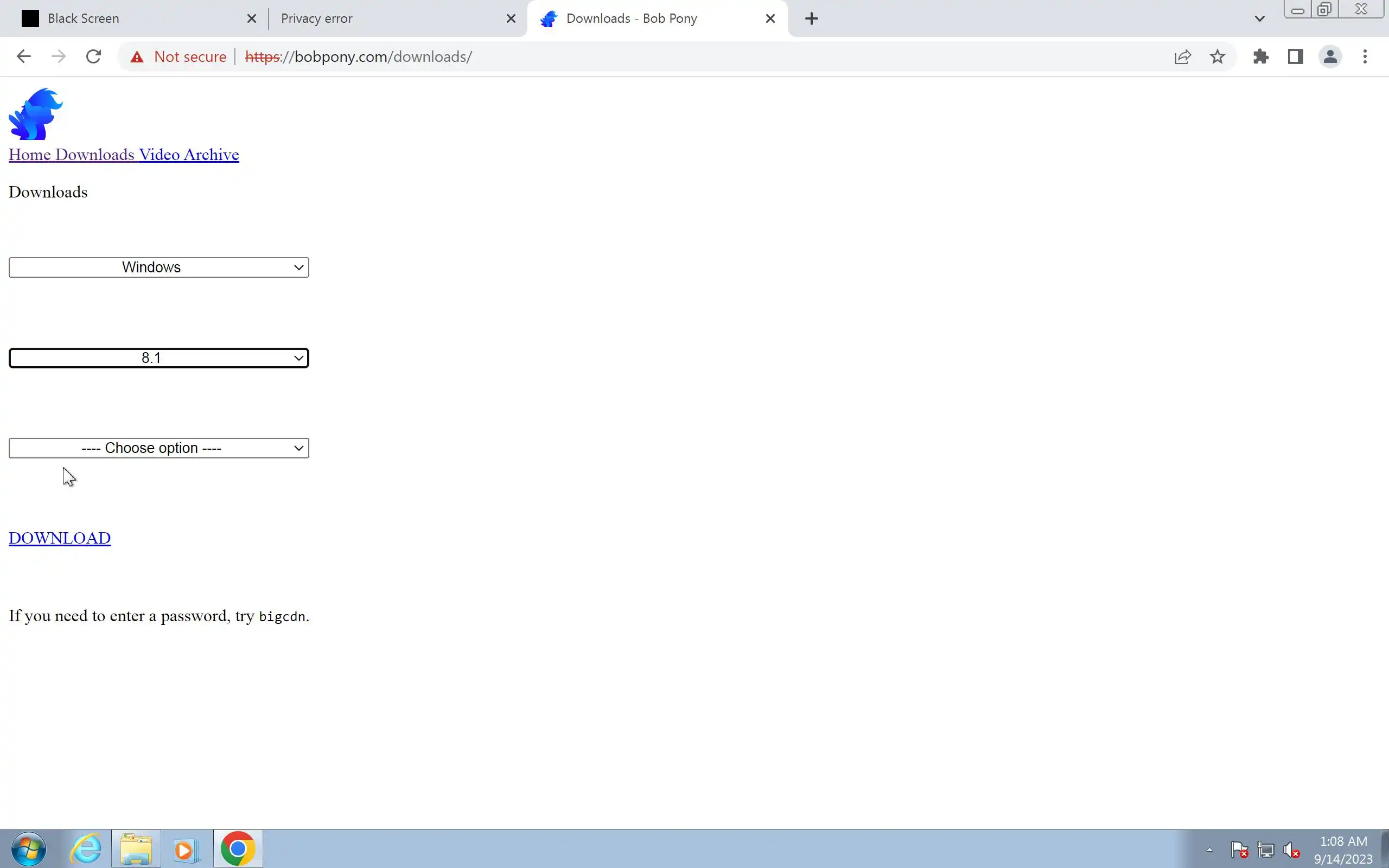Open the share page icon
The image size is (1389, 868).
[1183, 56]
